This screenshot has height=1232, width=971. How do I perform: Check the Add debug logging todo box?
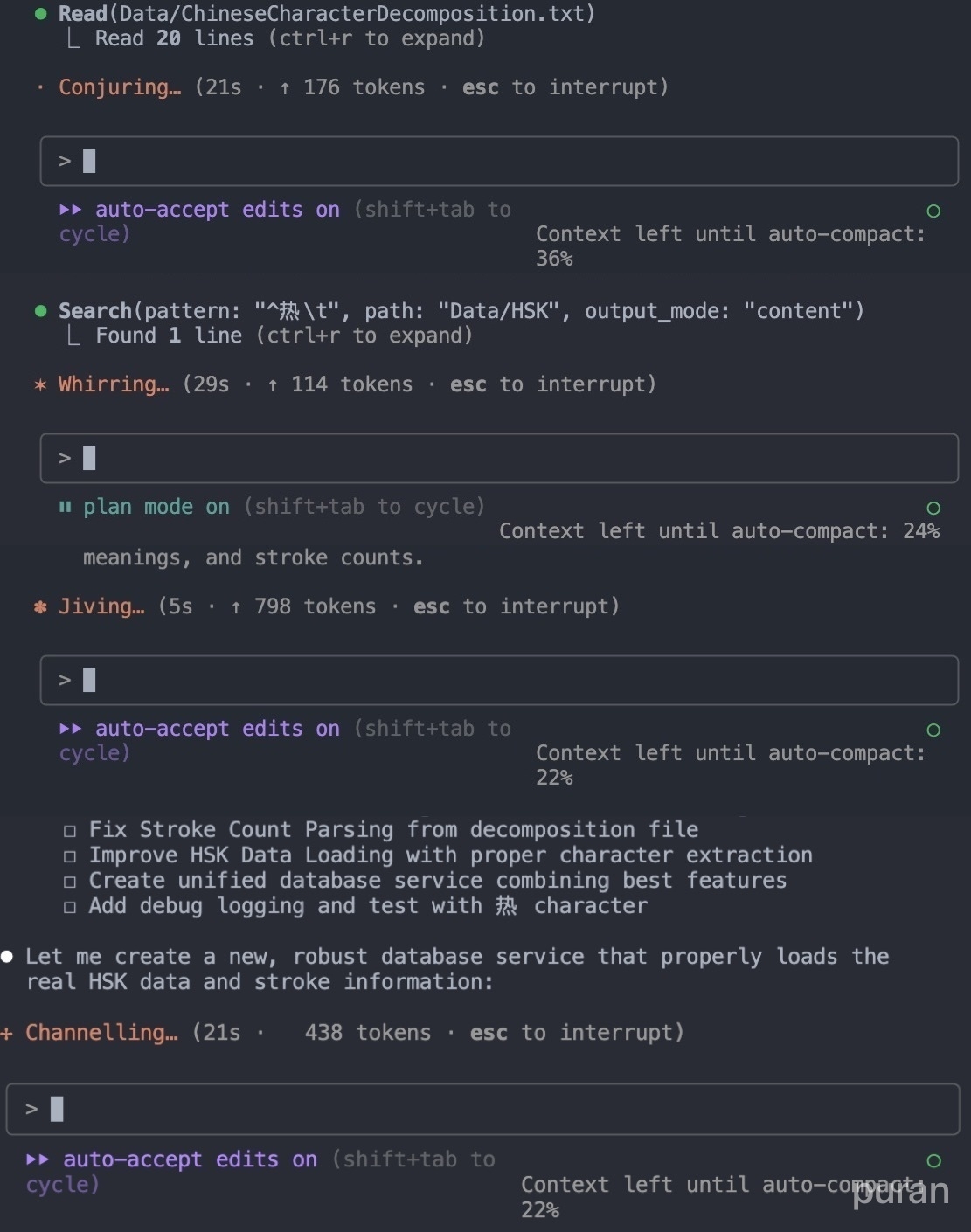click(x=70, y=907)
